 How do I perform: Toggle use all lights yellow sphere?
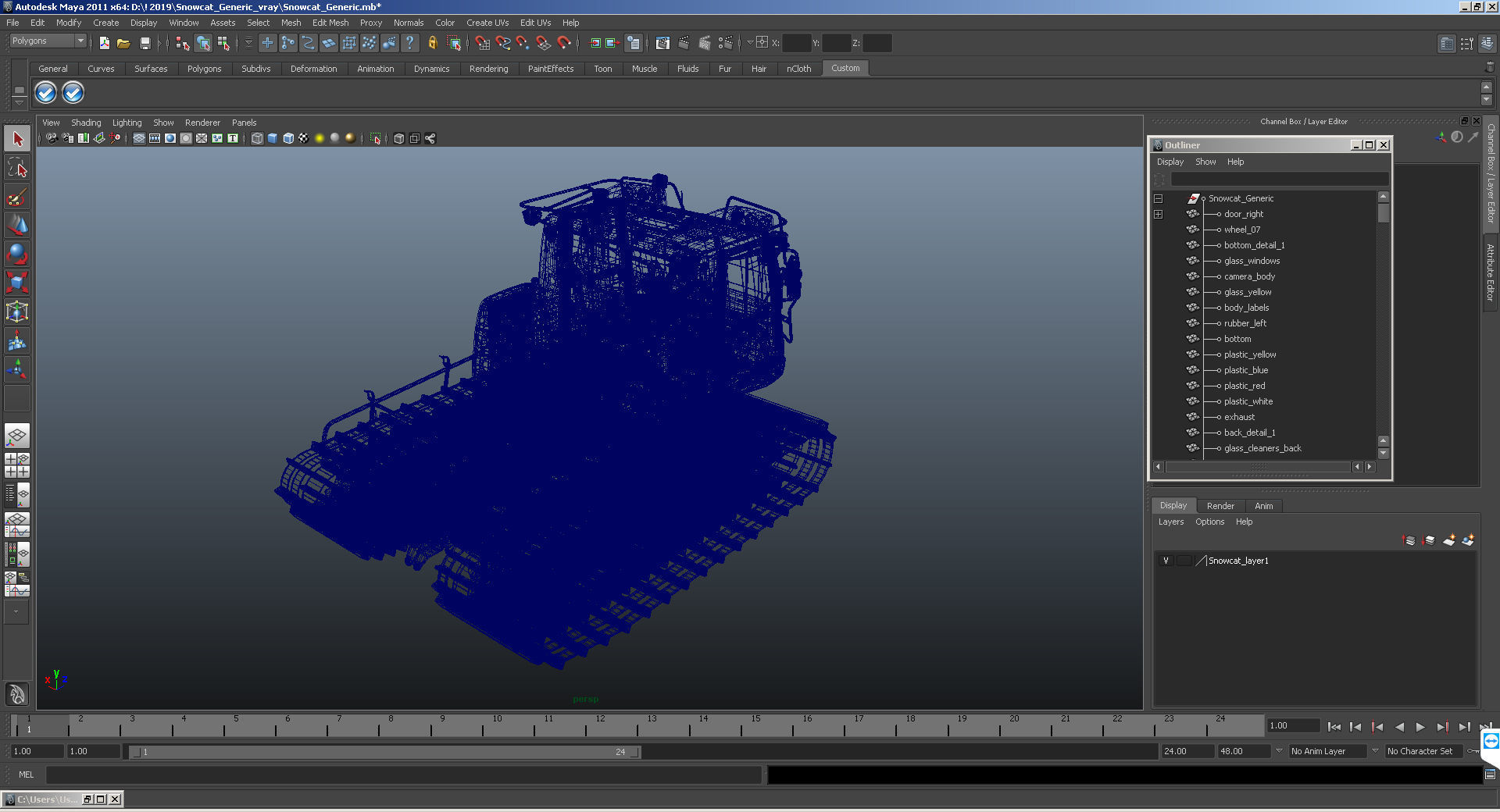tap(320, 138)
